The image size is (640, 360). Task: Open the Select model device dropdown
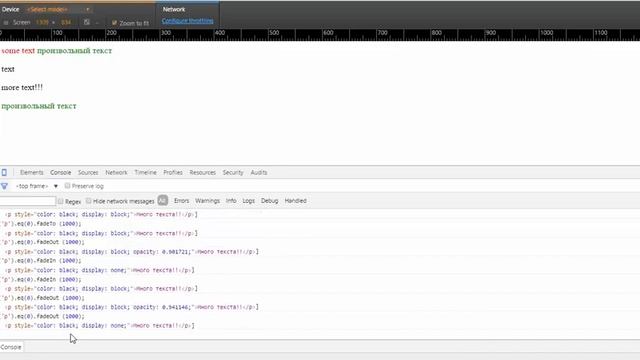[x=58, y=9]
